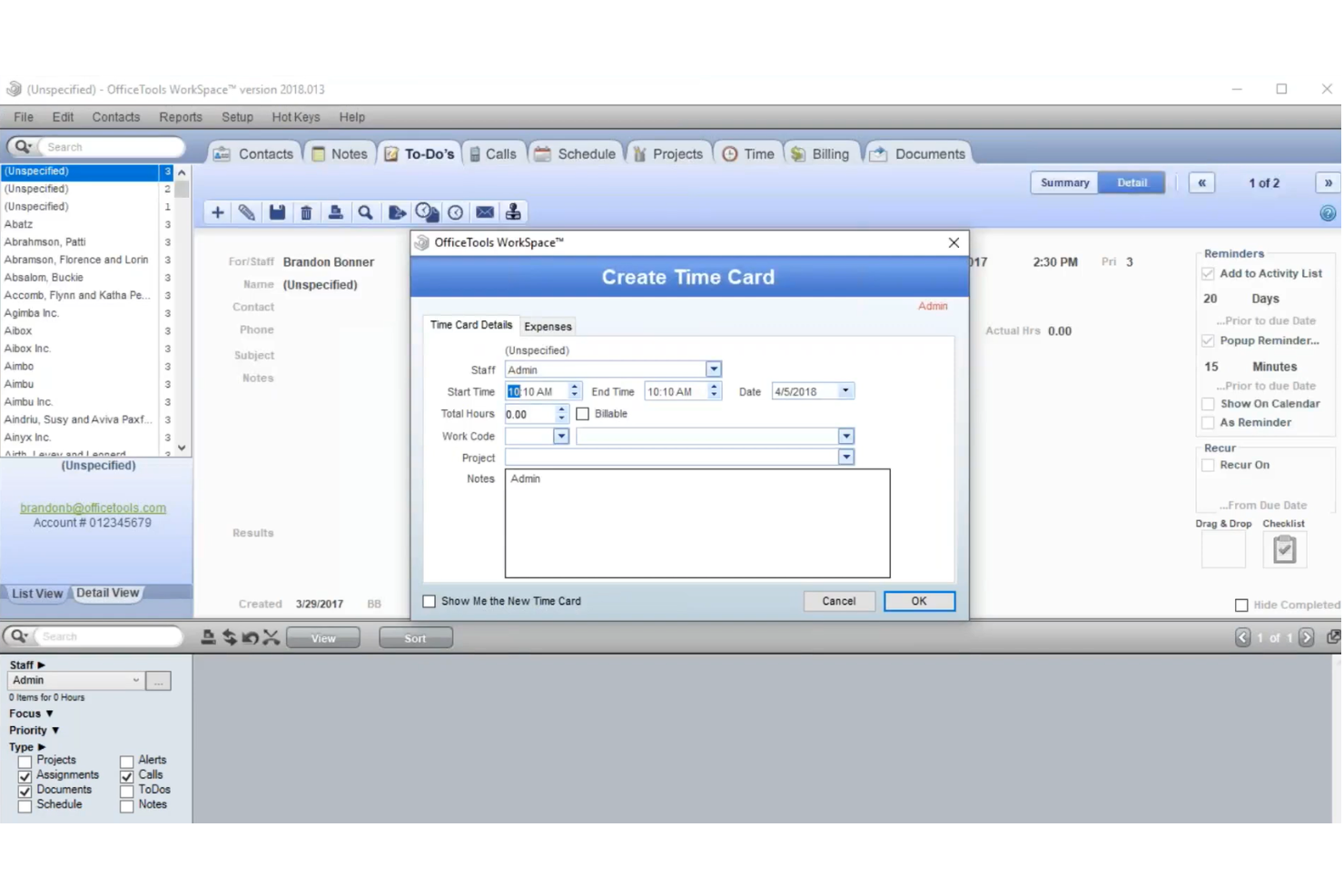The height and width of the screenshot is (896, 1344).
Task: Check the As Reminder checkbox
Action: tap(1208, 422)
